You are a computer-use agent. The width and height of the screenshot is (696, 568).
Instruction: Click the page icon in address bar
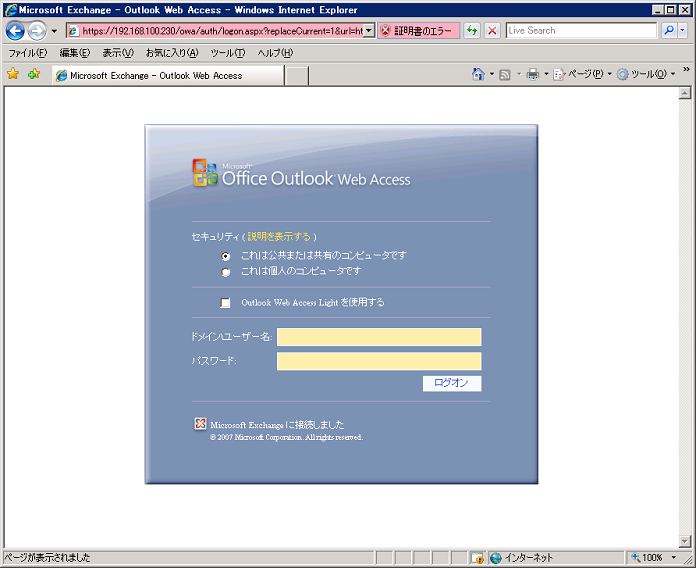tap(74, 31)
